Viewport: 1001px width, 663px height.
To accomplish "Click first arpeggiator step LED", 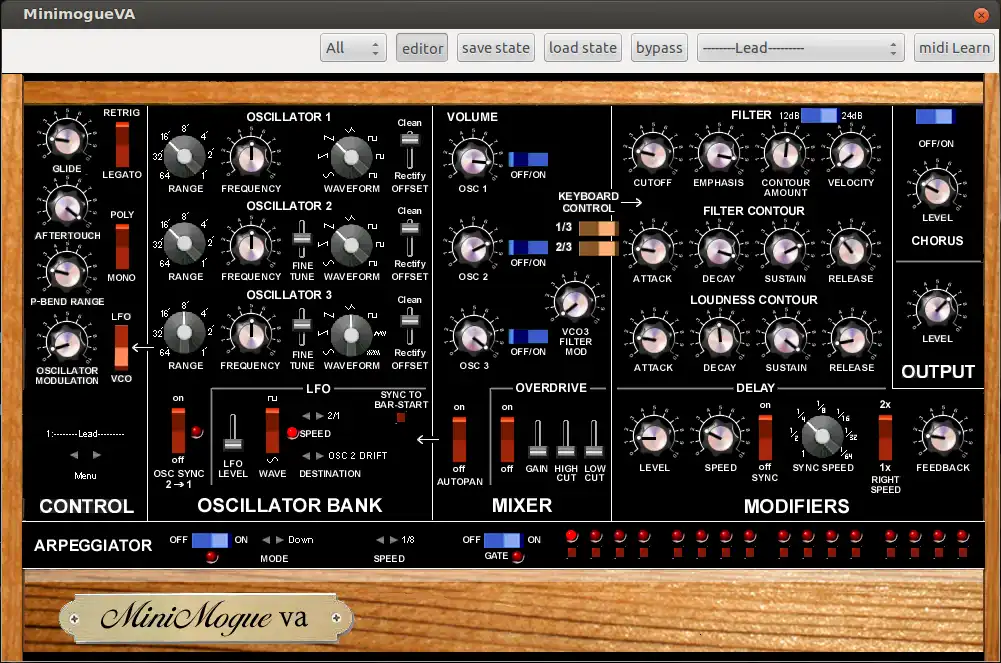I will coord(571,535).
